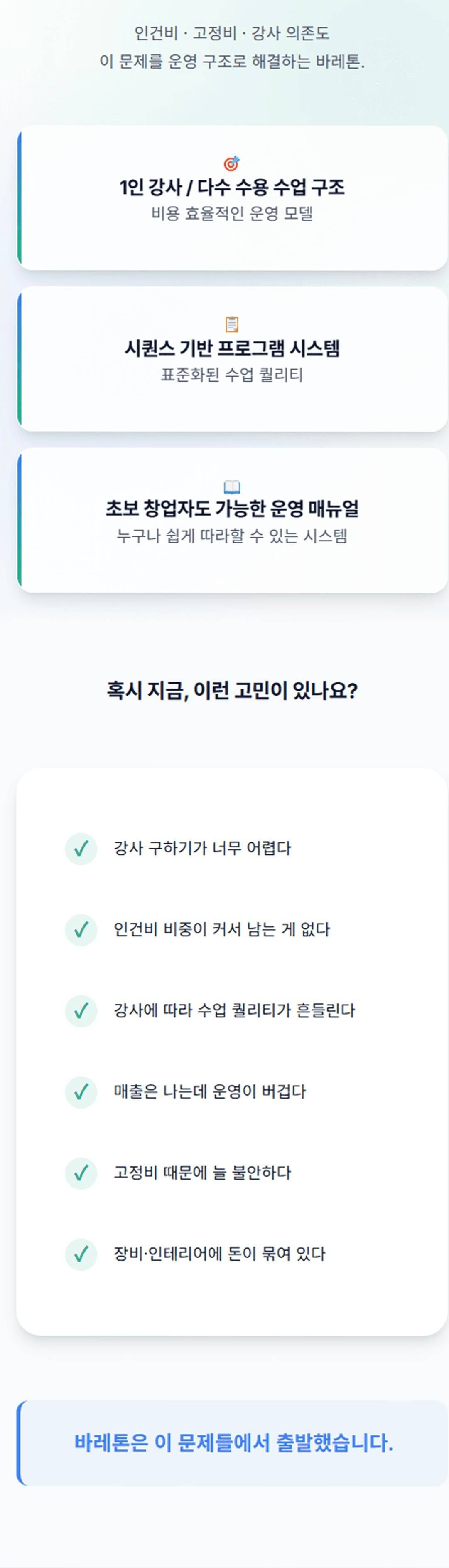
Task: Click the open book icon
Action: (x=232, y=486)
